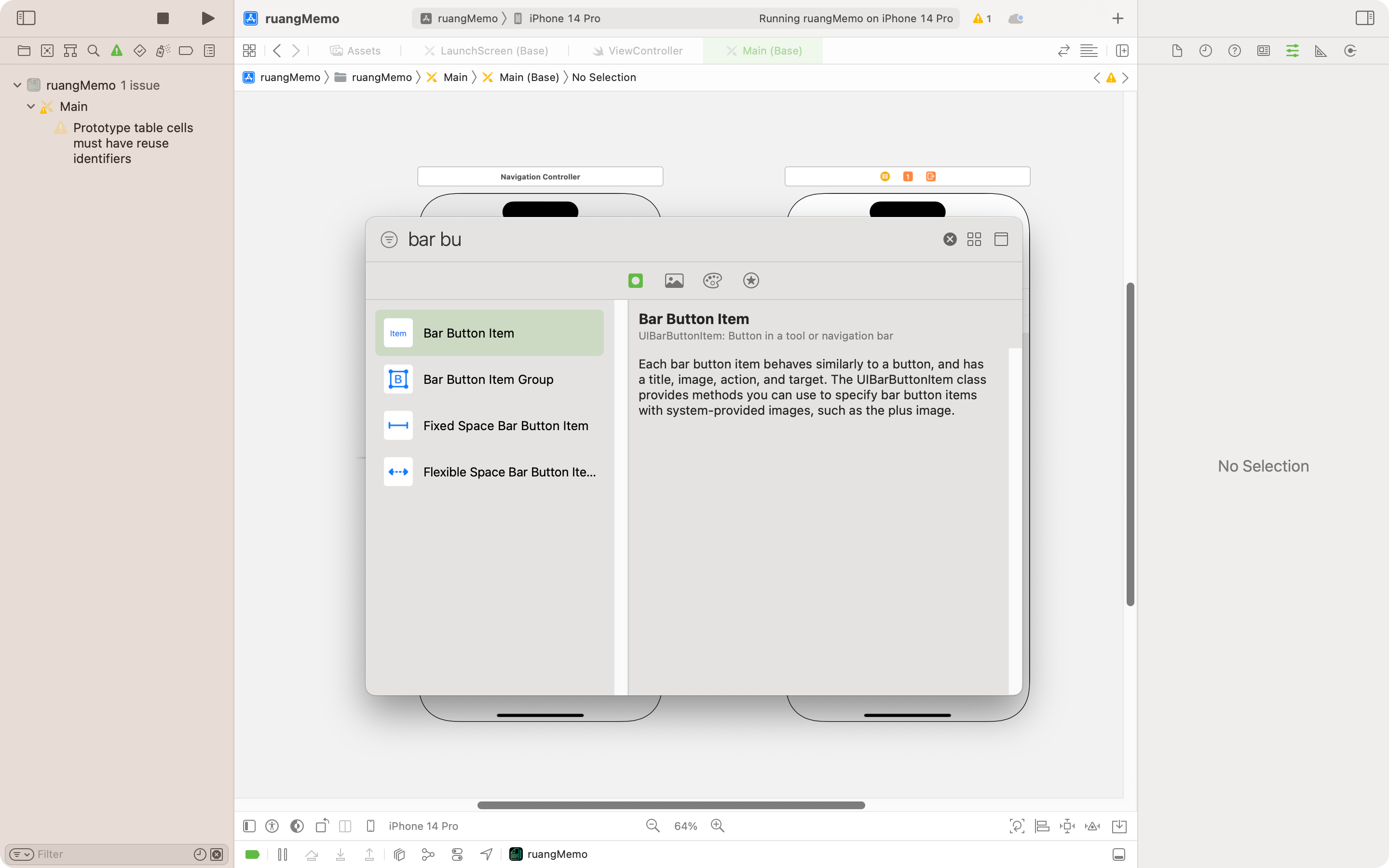Viewport: 1389px width, 868px height.
Task: Toggle the navigator sidebar visibility
Action: coord(26,18)
